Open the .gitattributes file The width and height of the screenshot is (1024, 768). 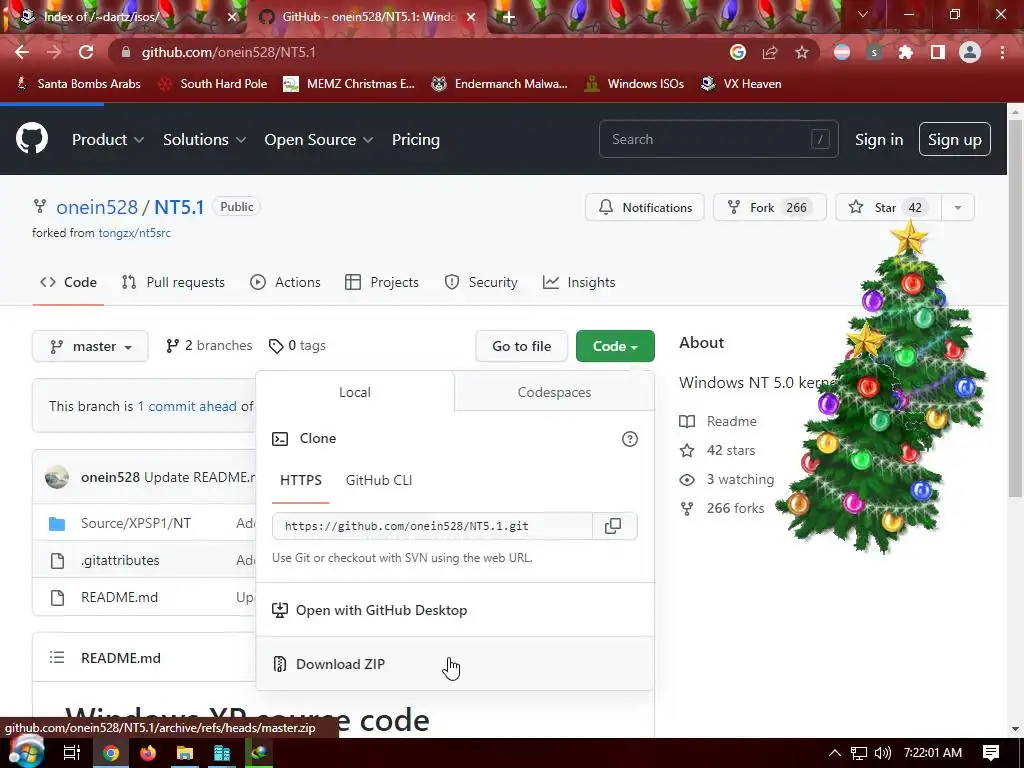pos(120,560)
